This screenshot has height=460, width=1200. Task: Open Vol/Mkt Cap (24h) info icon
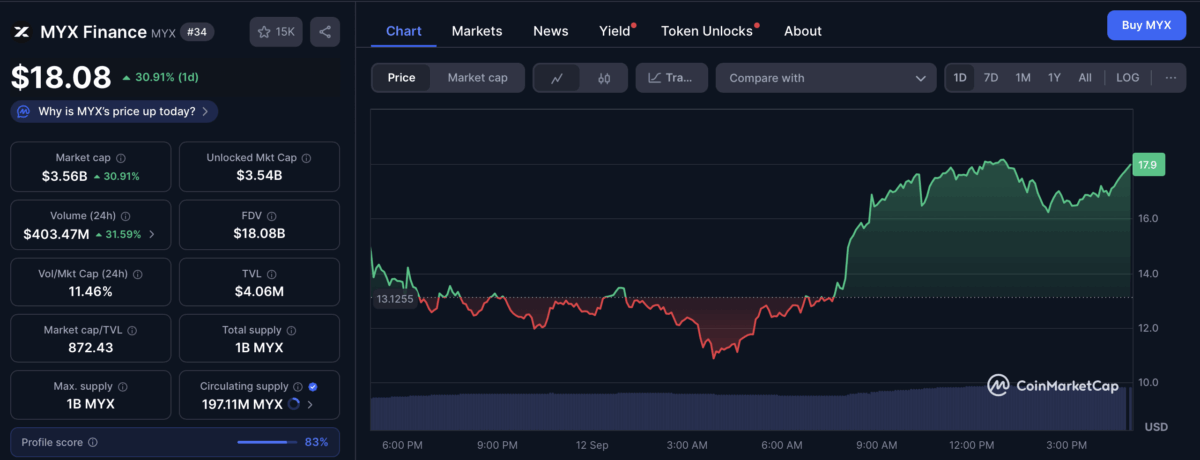point(138,273)
